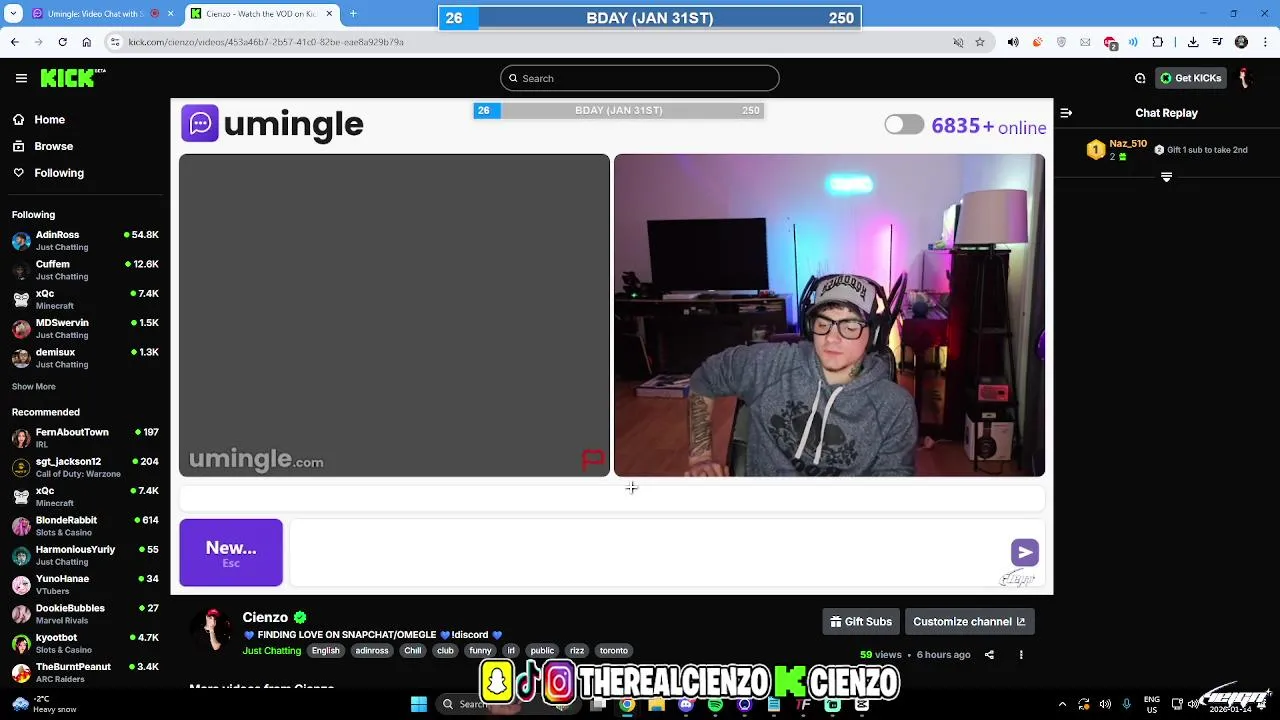The image size is (1280, 720).
Task: Open Chrome downloads icon
Action: coord(1193,42)
